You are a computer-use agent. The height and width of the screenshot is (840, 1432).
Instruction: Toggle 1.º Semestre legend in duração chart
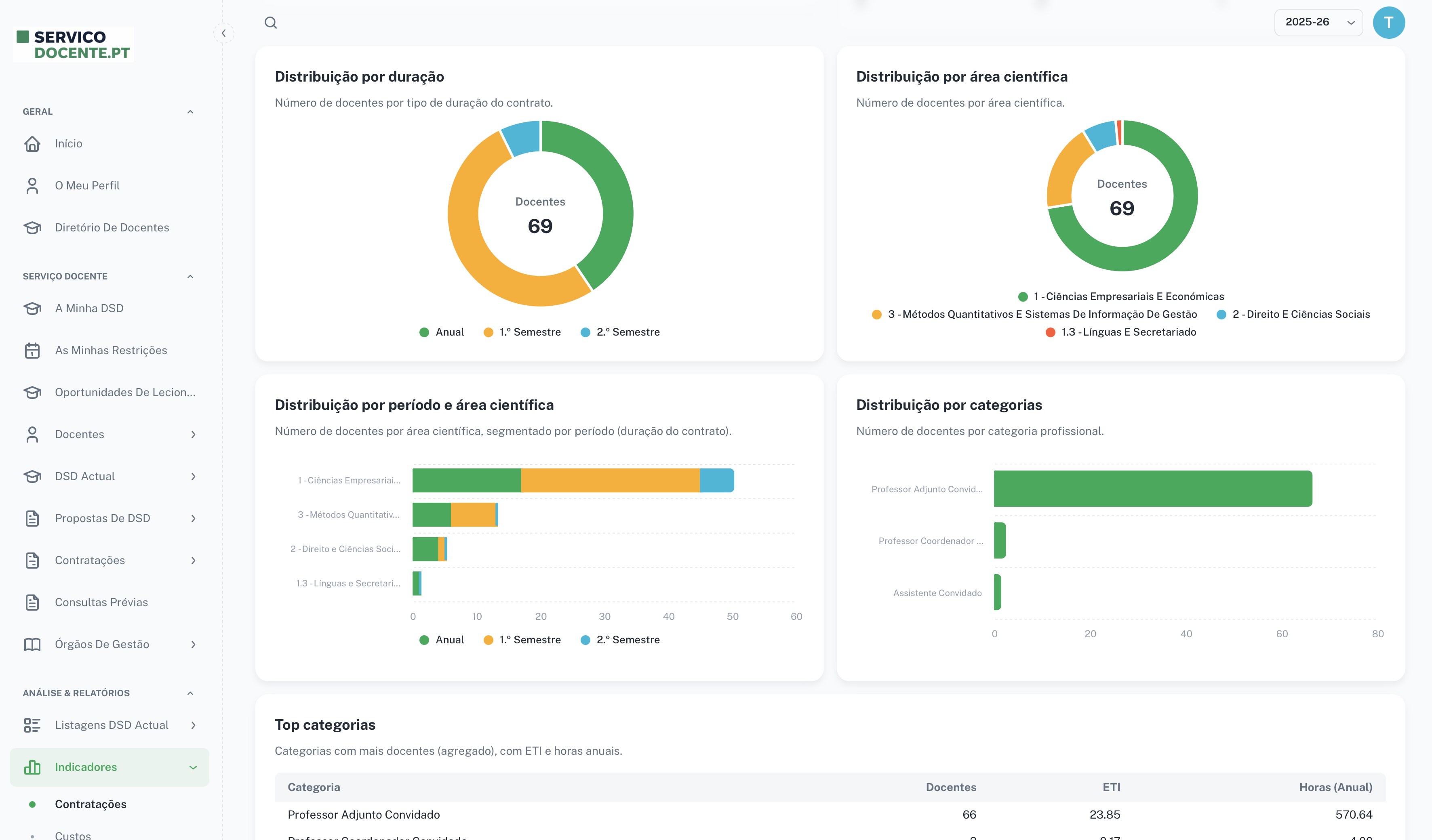pos(522,332)
